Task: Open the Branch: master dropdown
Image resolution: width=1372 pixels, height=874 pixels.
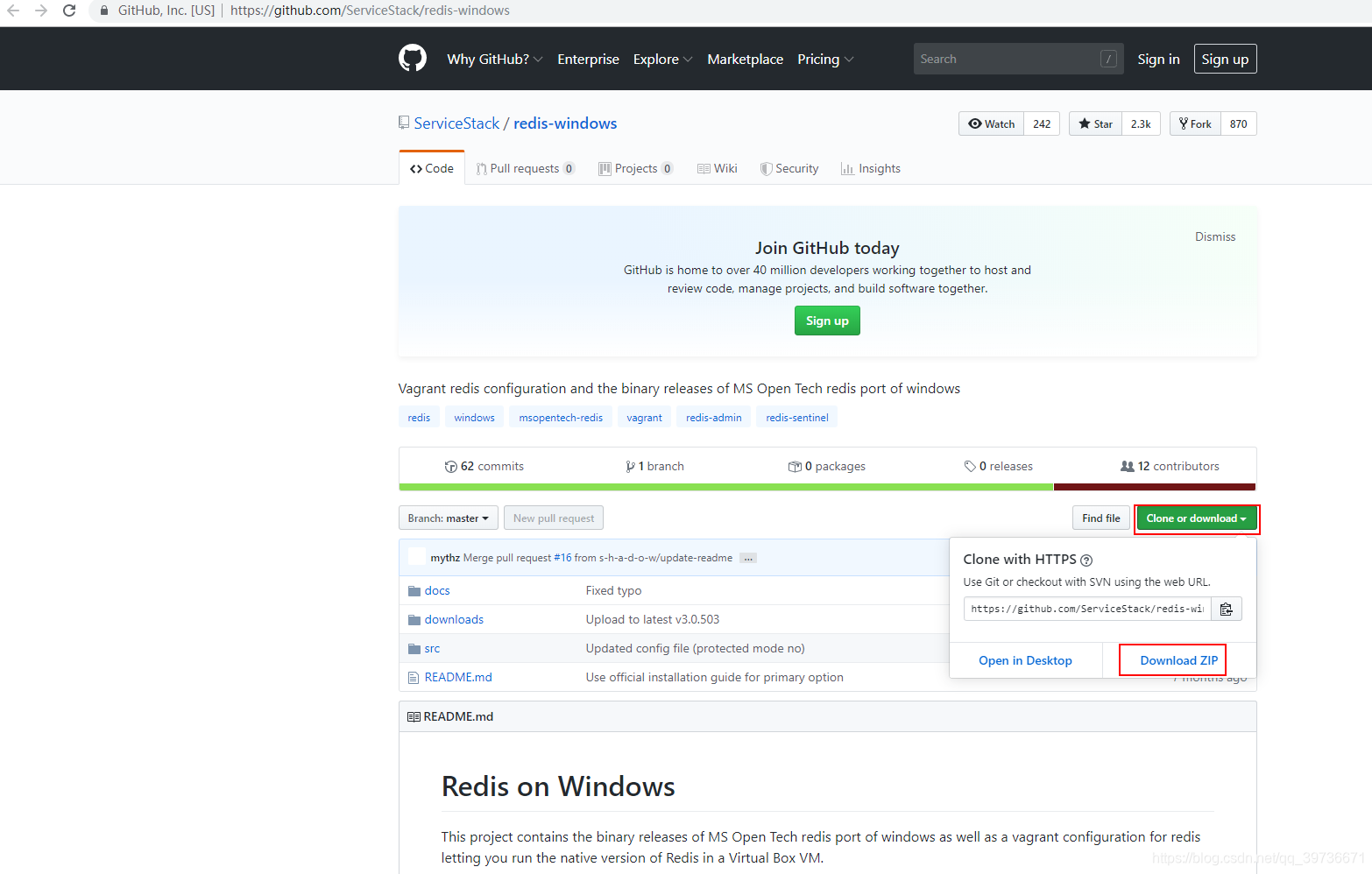Action: click(x=448, y=518)
